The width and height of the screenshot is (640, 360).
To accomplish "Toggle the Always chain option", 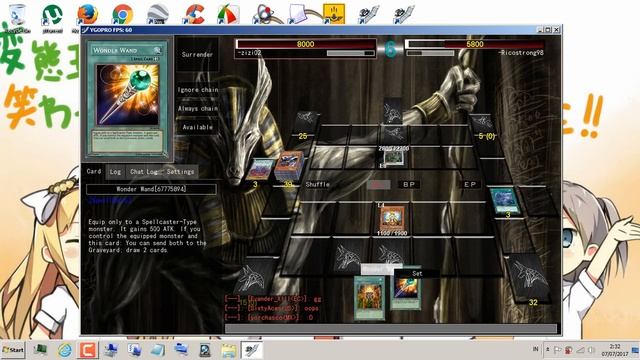I will (198, 108).
